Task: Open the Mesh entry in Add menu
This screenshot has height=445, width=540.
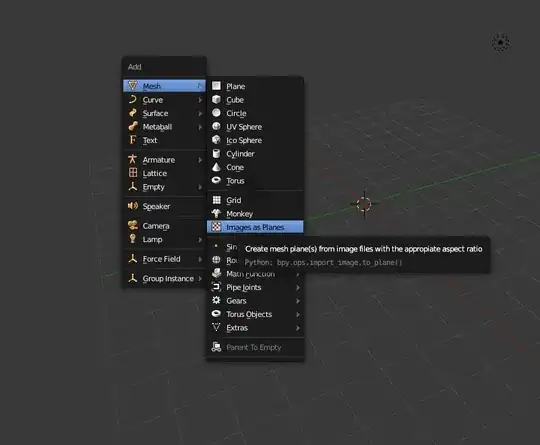Action: pos(164,86)
